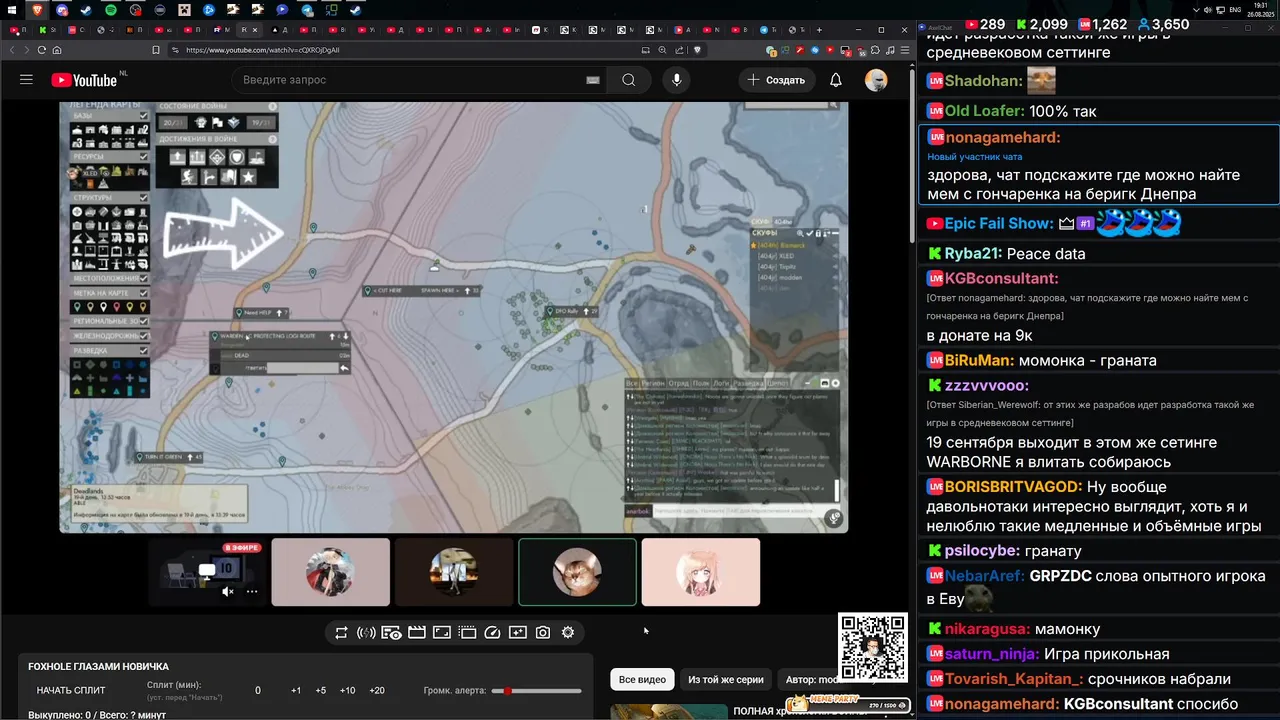The width and height of the screenshot is (1280, 720).
Task: Start voice search with the microphone
Action: click(676, 80)
